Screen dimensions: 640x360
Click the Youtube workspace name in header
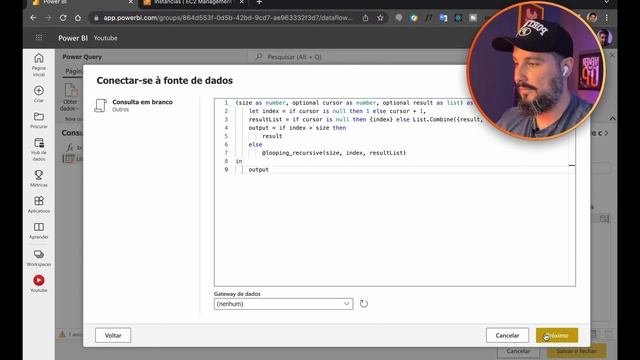[105, 38]
